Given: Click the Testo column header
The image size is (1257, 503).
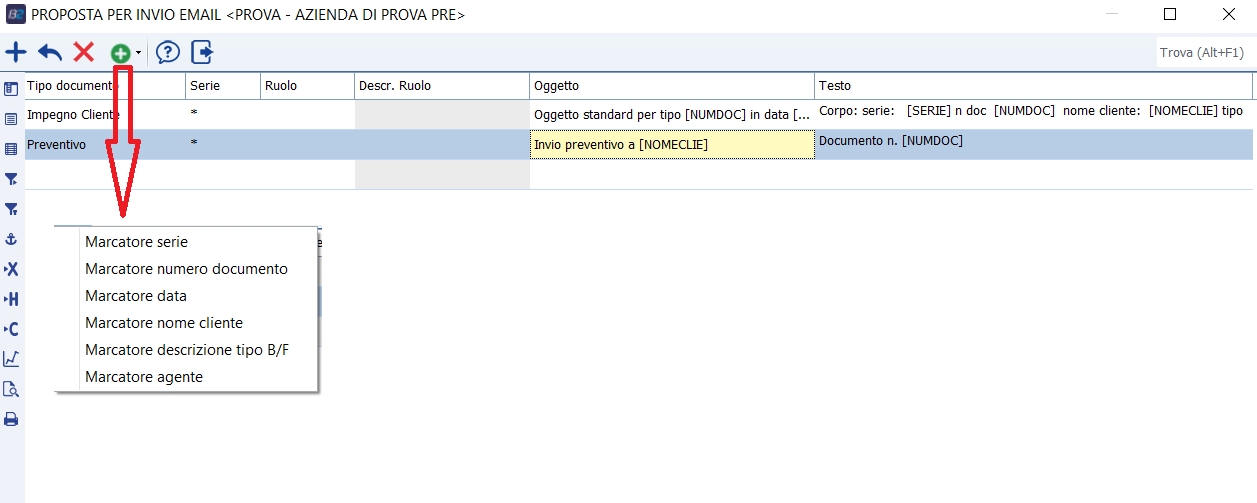Looking at the screenshot, I should 1033,86.
